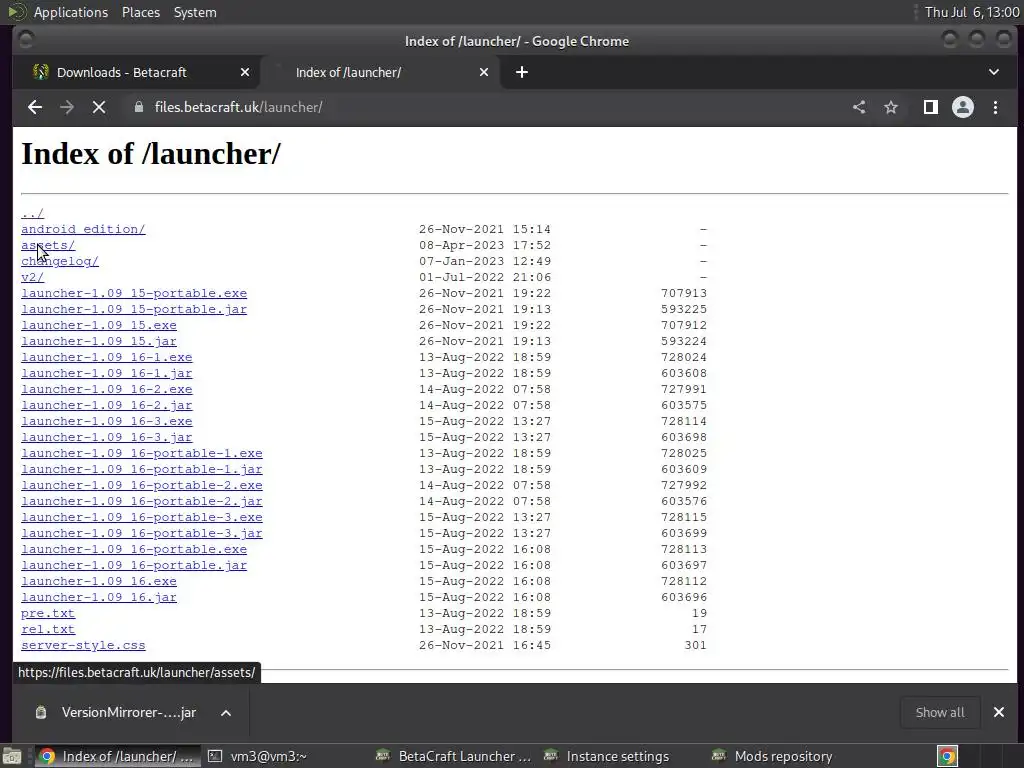This screenshot has width=1024, height=768.
Task: Switch to BetaCraft Launcher taskbar window
Action: point(455,756)
